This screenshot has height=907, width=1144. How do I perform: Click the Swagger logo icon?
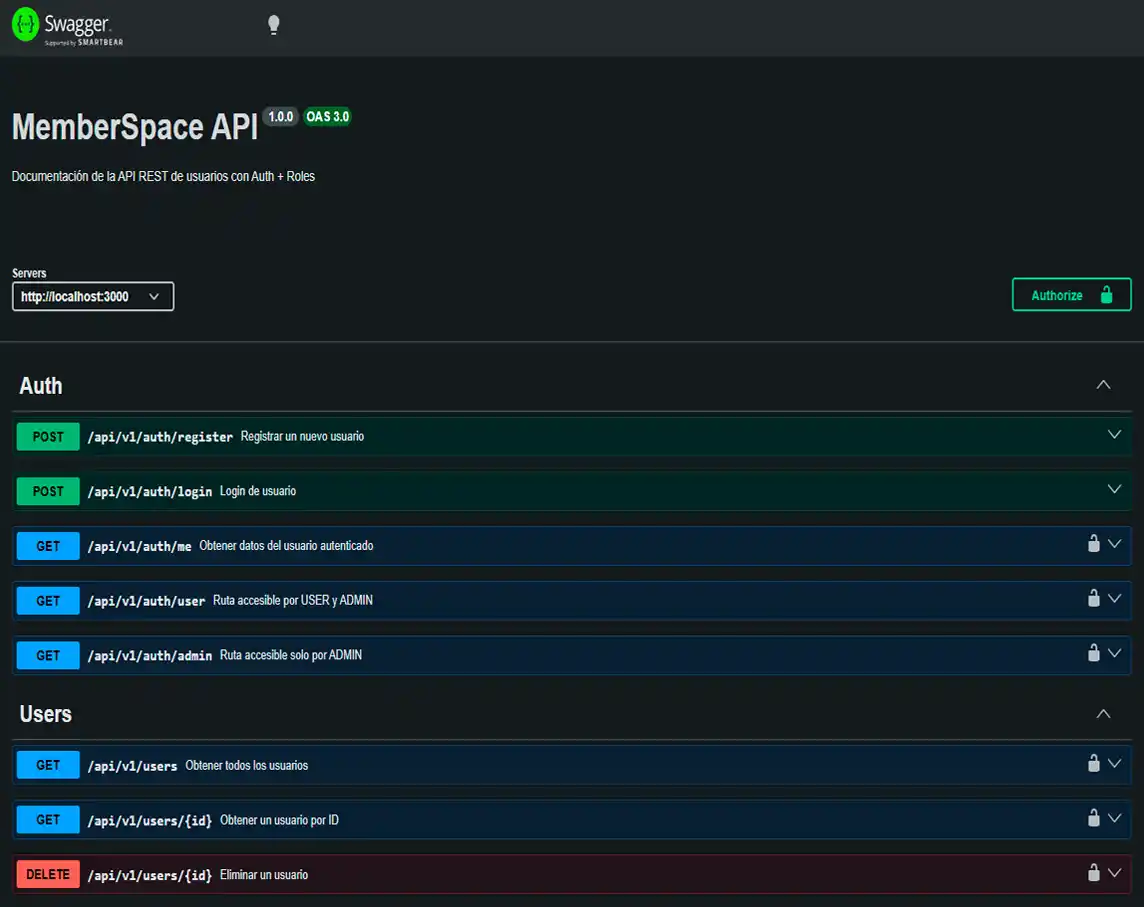click(26, 24)
